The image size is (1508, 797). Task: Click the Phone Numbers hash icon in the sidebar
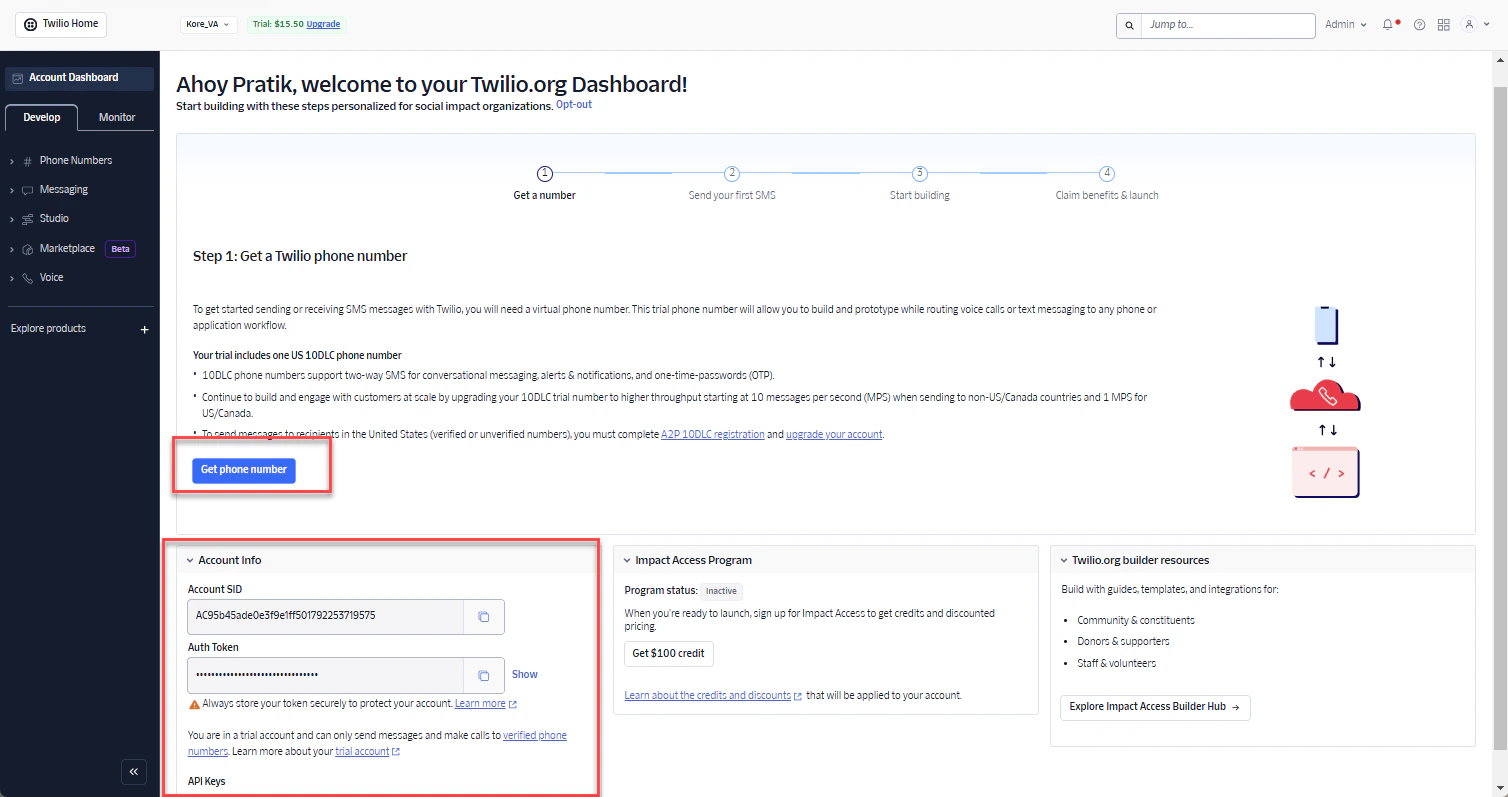pyautogui.click(x=27, y=161)
